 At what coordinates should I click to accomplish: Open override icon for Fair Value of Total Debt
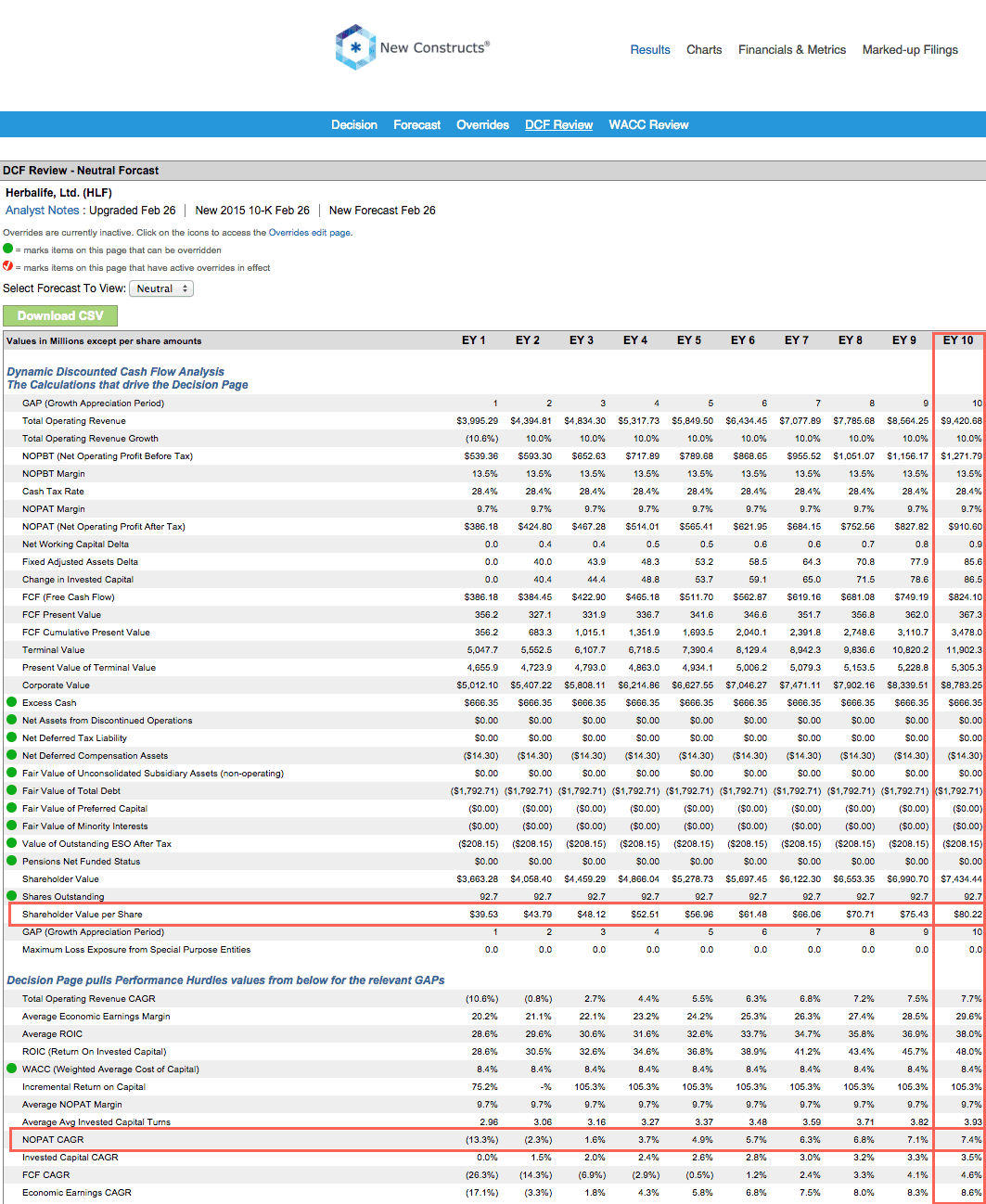pyautogui.click(x=12, y=790)
